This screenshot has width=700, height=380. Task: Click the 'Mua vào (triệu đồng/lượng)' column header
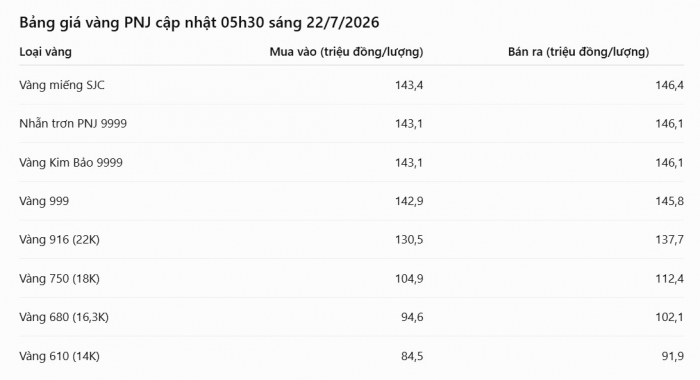[x=346, y=52]
